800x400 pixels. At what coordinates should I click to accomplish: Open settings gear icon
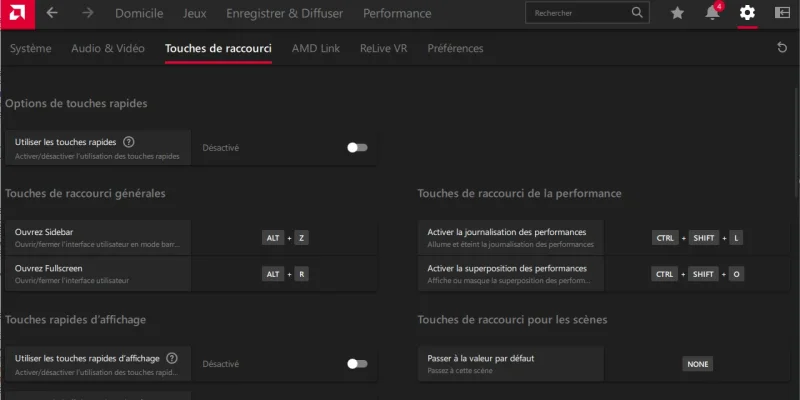747,13
